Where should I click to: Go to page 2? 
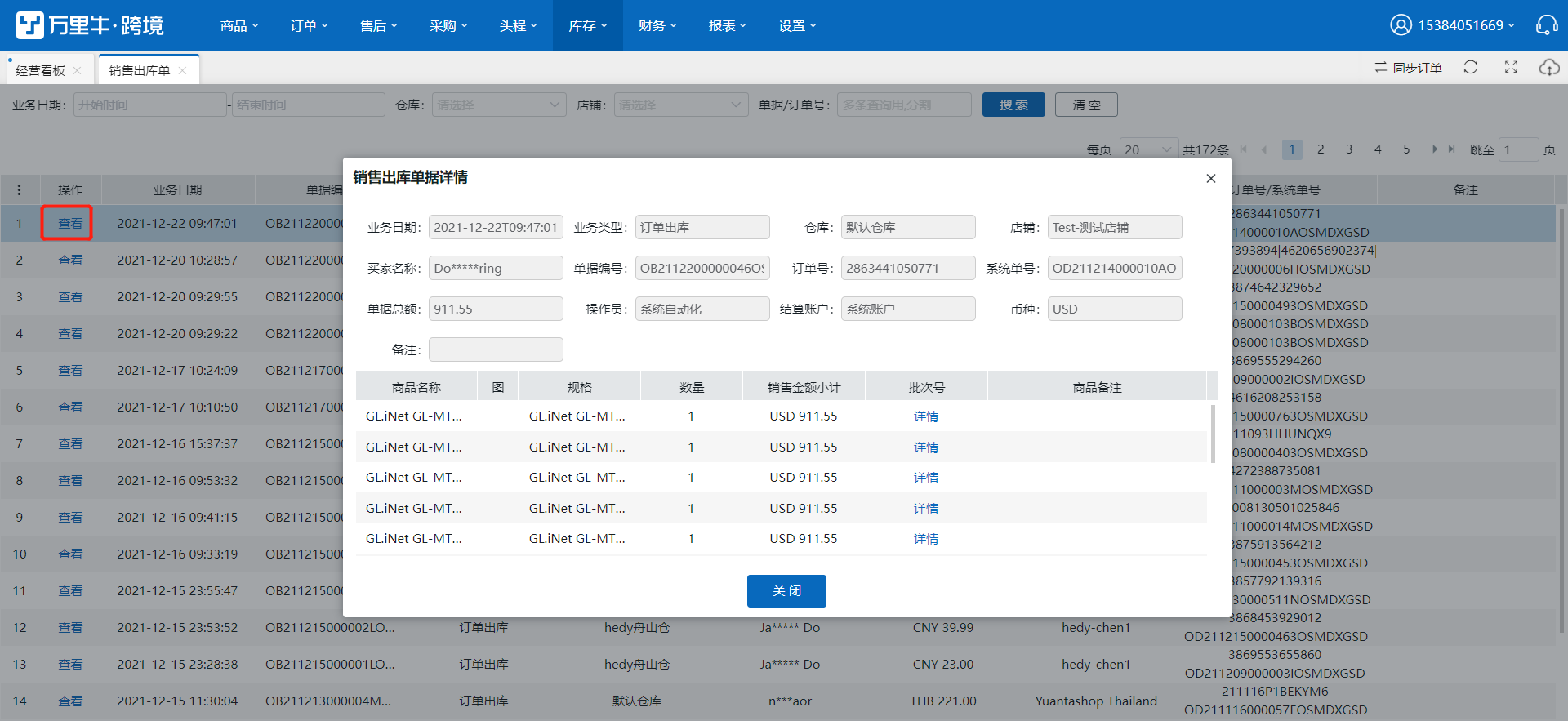point(1321,149)
